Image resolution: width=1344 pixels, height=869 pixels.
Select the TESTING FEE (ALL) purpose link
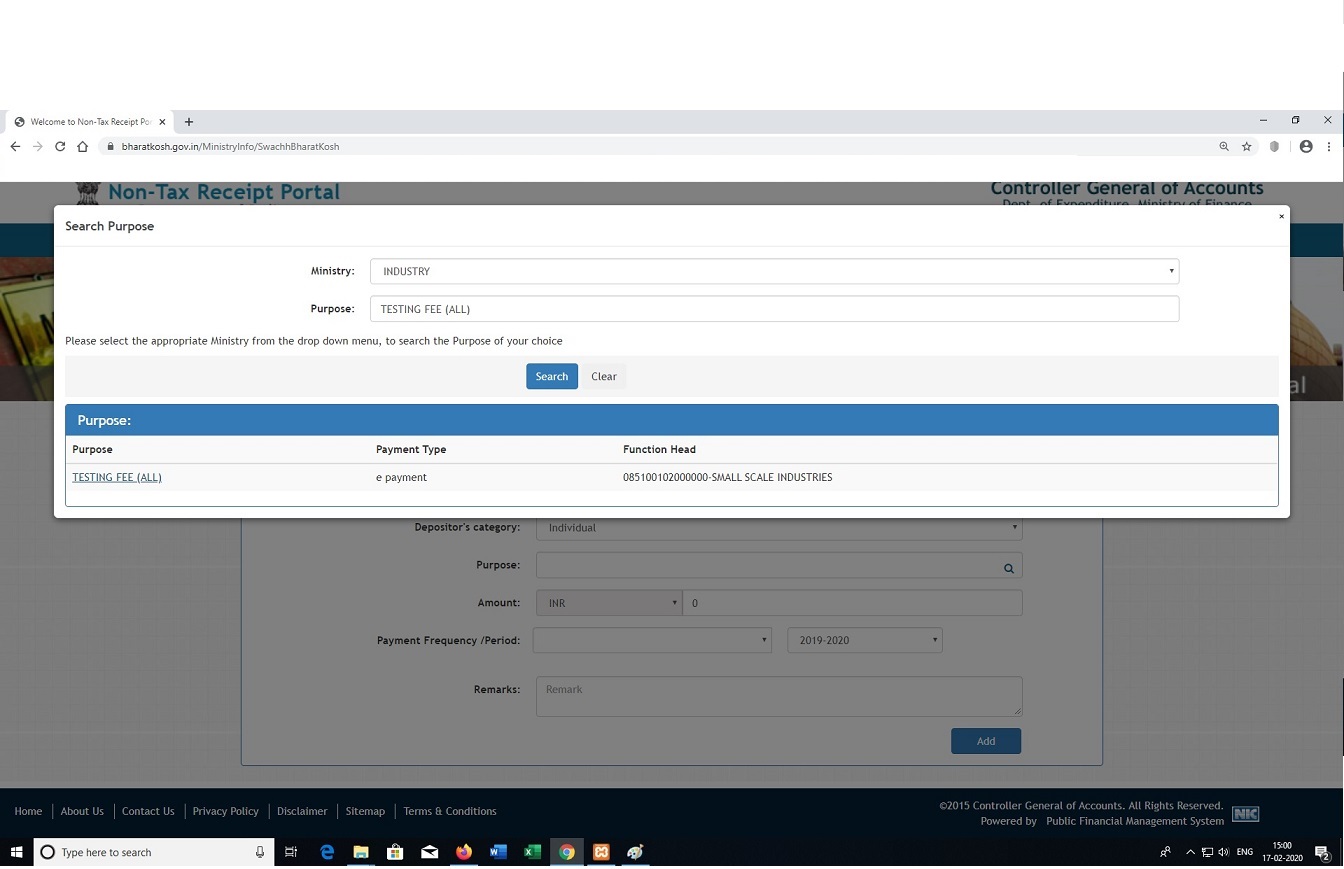117,477
